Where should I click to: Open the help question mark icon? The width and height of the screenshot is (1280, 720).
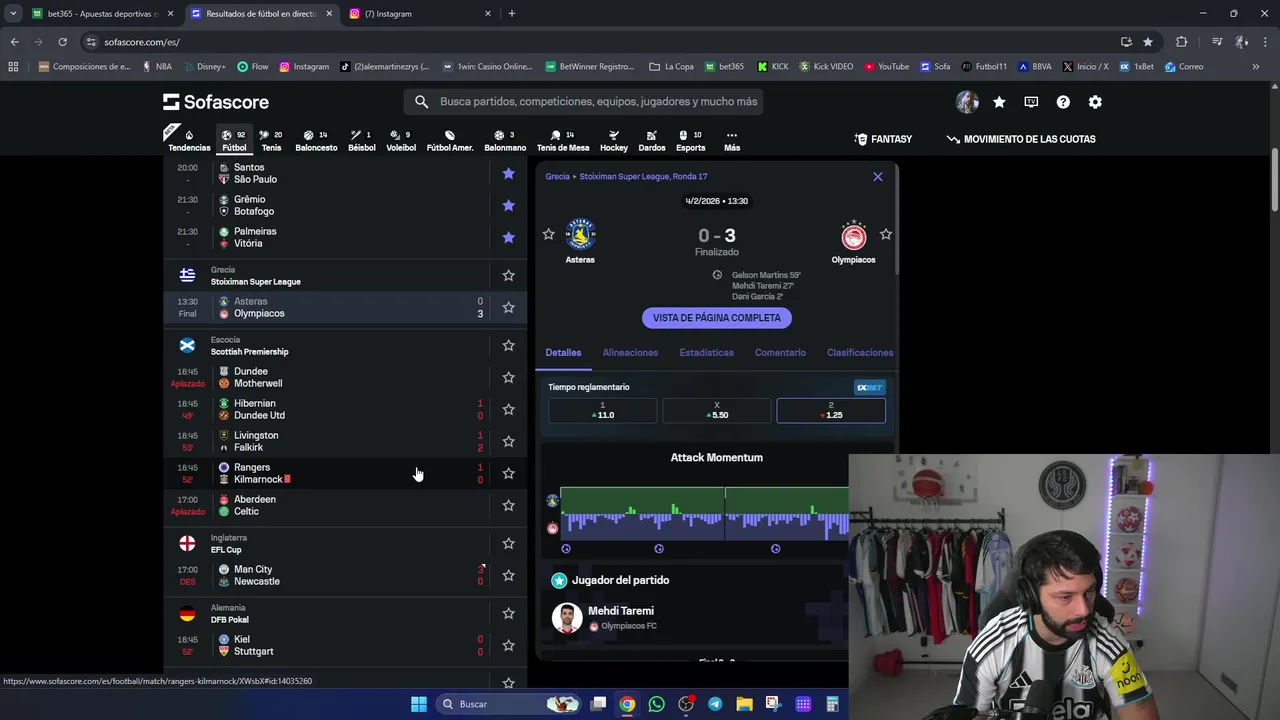pos(1063,102)
